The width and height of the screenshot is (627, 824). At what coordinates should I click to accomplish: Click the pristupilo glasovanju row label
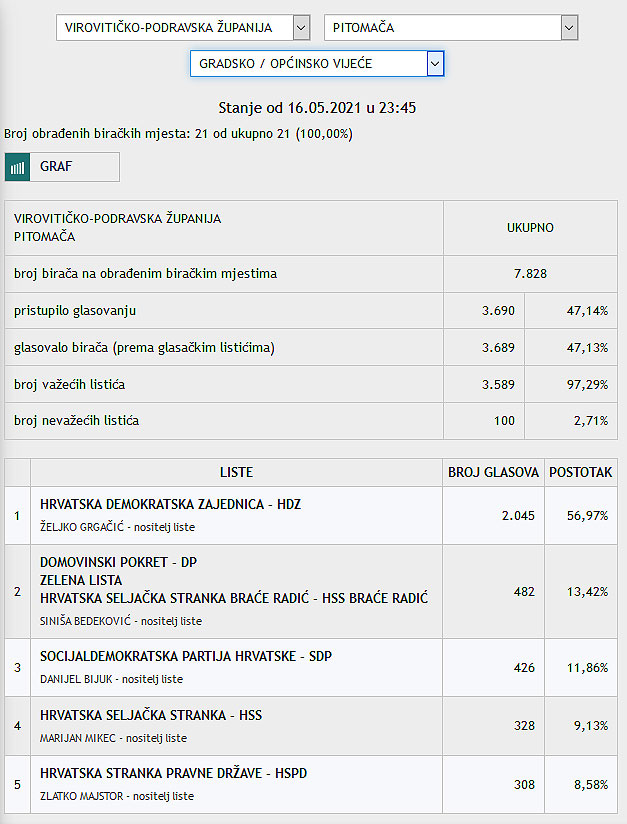[x=75, y=311]
